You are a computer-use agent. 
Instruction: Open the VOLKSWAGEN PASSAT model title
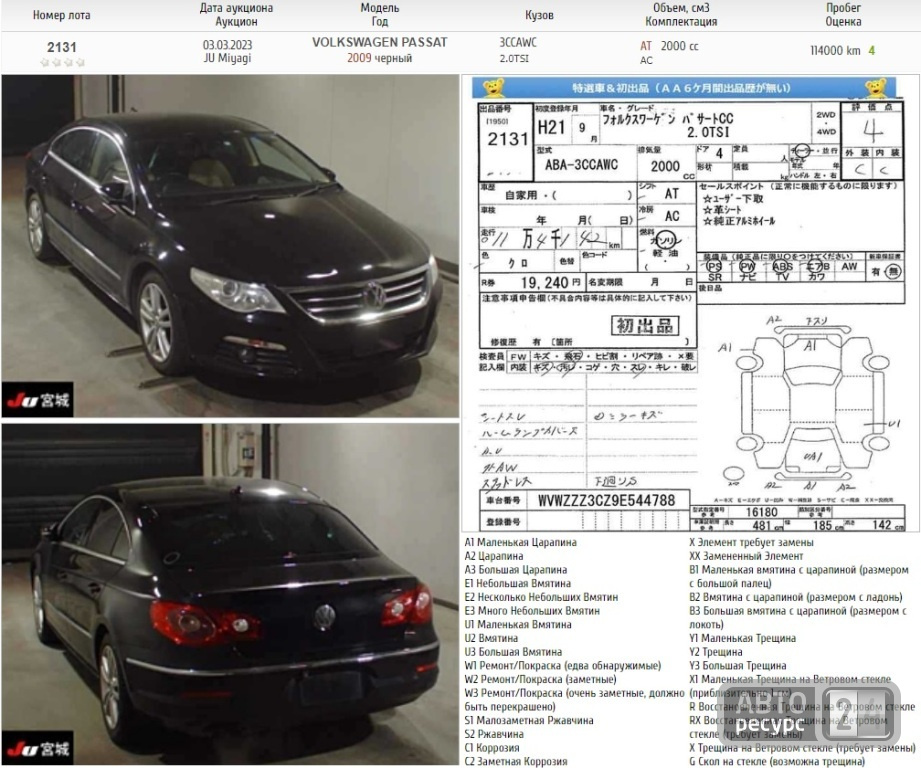click(x=379, y=42)
